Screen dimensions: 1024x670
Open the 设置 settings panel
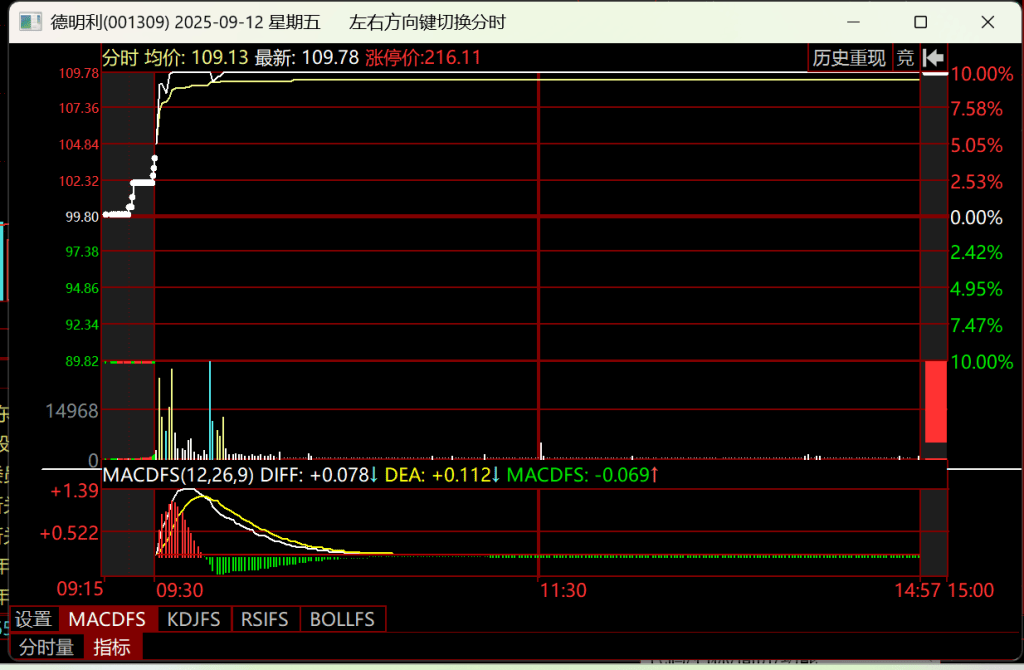point(34,619)
